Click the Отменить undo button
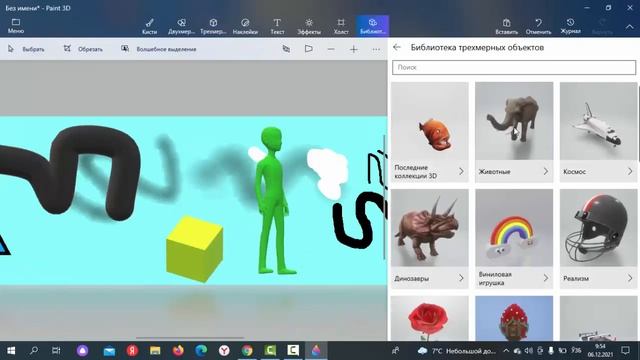640x360 pixels. point(538,26)
